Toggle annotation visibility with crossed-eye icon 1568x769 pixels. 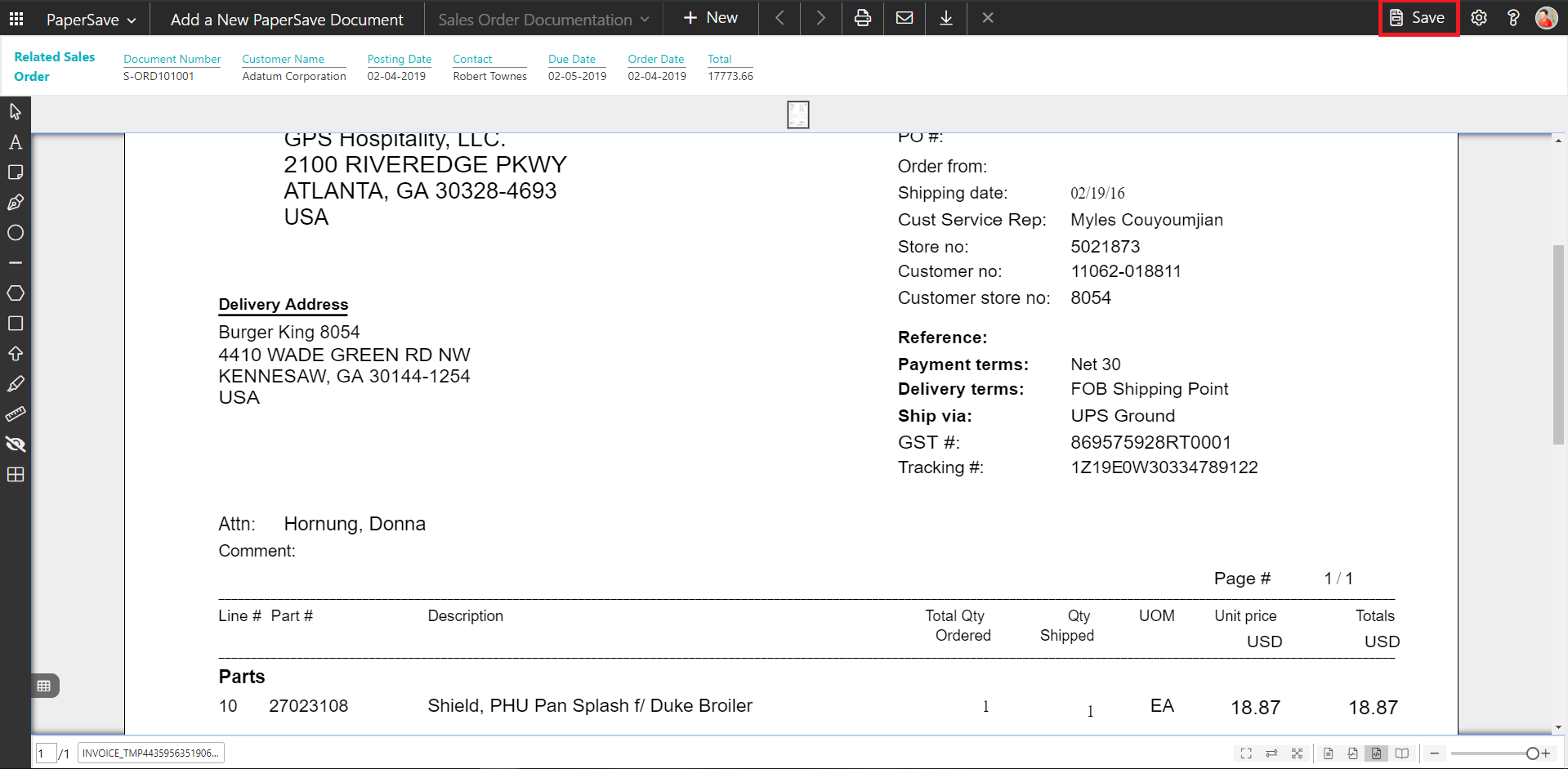[16, 445]
